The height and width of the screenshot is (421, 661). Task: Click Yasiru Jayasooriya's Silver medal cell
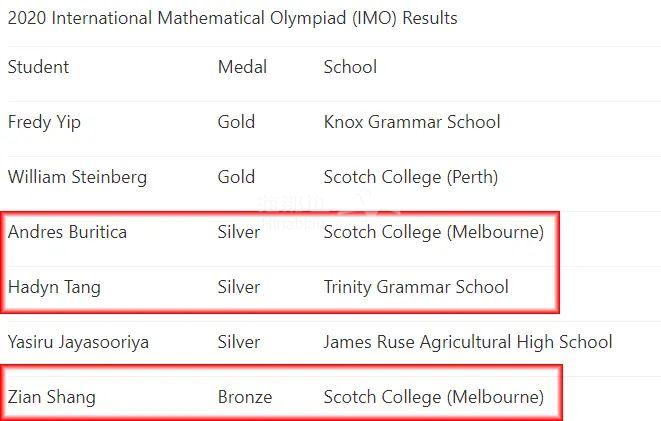click(x=239, y=342)
